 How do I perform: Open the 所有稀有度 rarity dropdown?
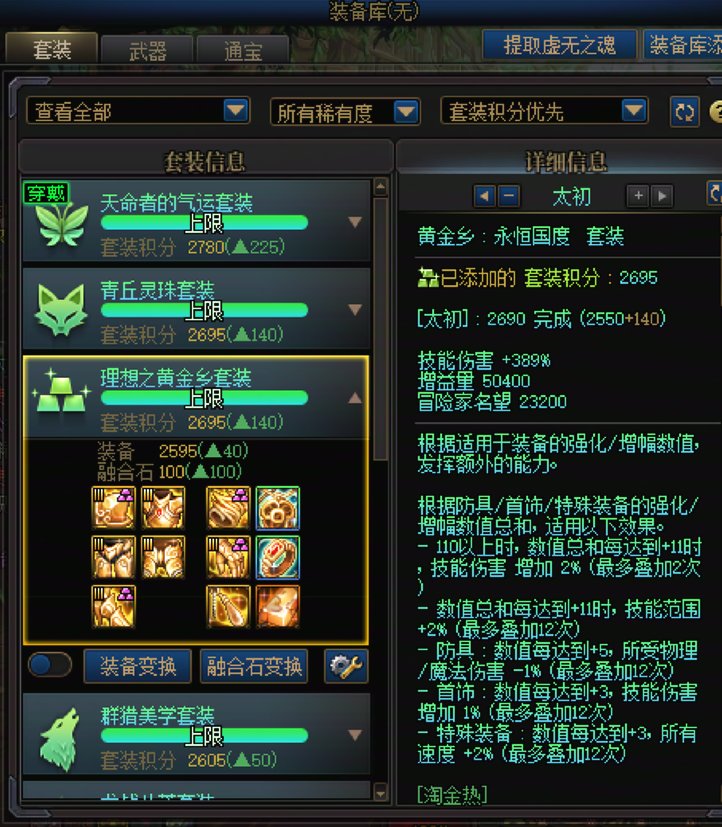point(345,112)
